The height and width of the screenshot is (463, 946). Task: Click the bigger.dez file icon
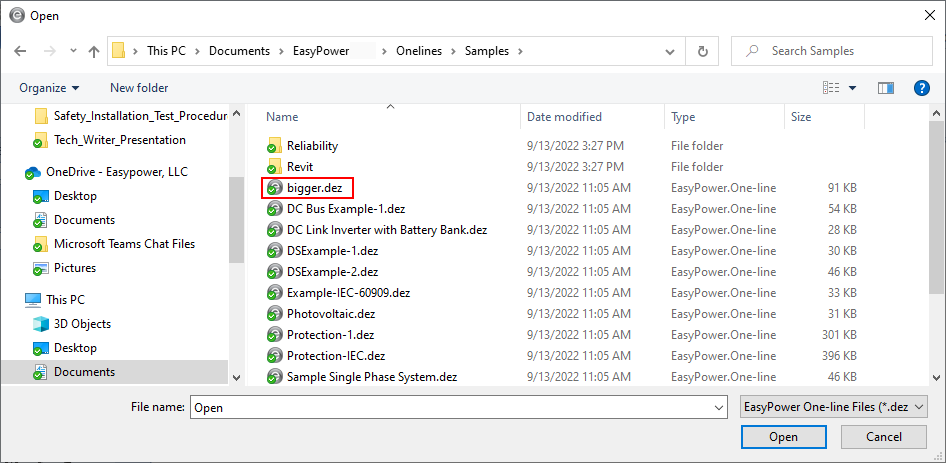pos(274,187)
